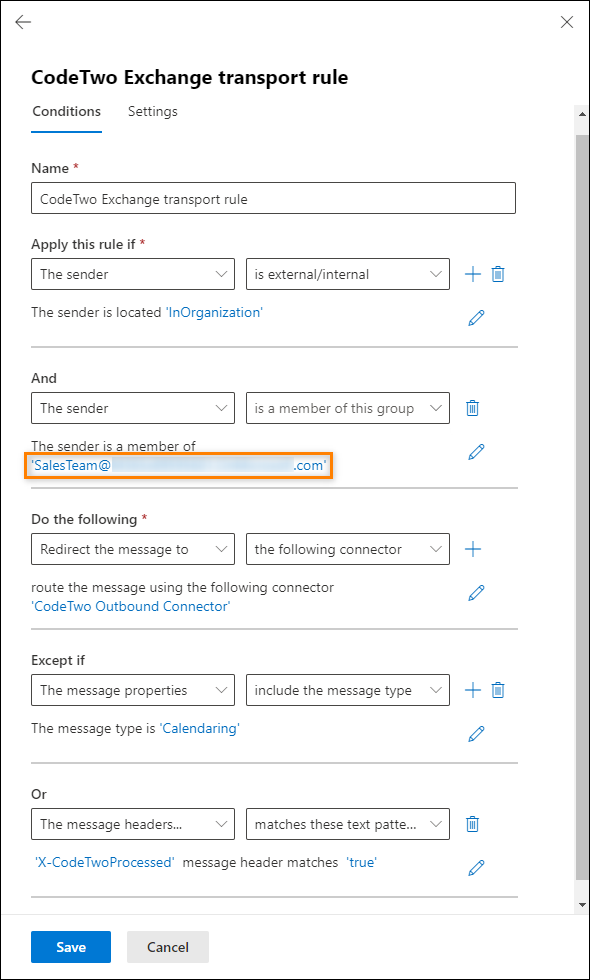Edit the 'Calendaring' message type with pencil
This screenshot has height=980, width=590.
tap(476, 733)
